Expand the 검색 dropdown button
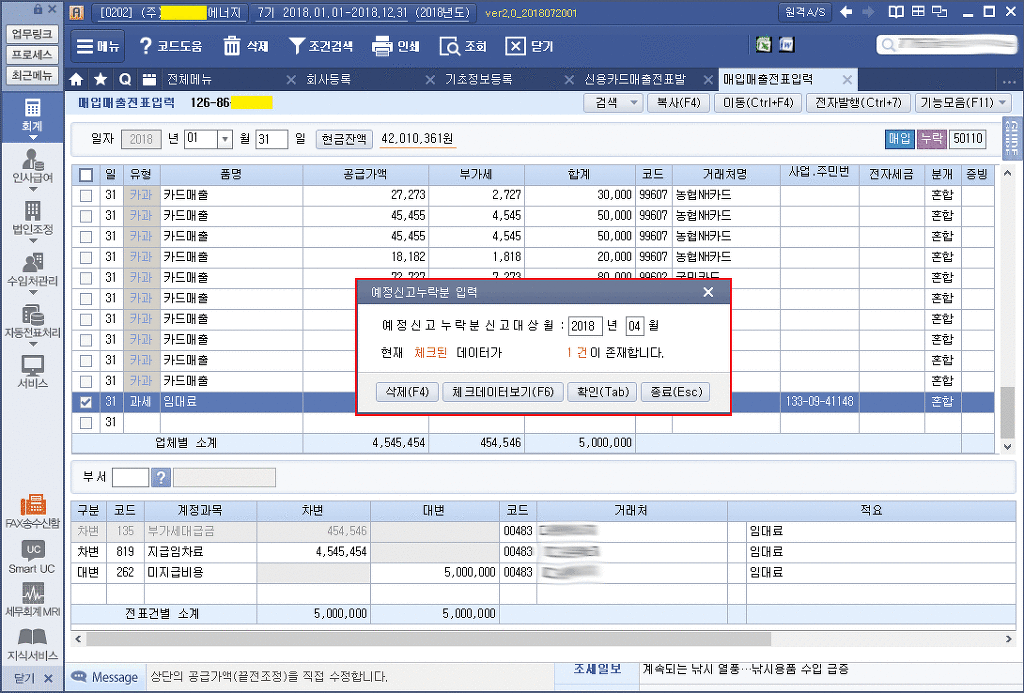The width and height of the screenshot is (1024, 693). pyautogui.click(x=614, y=103)
